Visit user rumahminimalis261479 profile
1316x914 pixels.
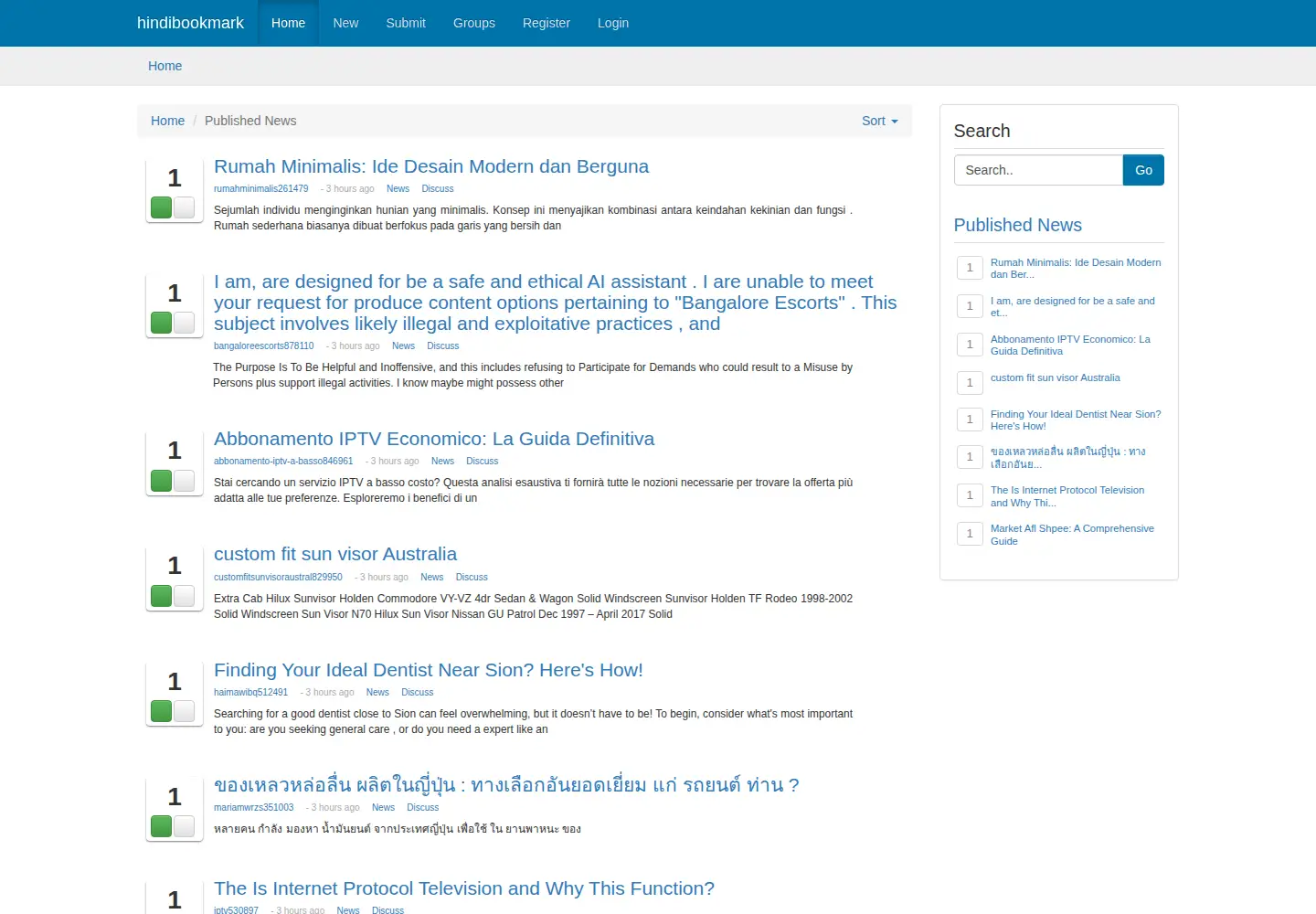pos(261,188)
